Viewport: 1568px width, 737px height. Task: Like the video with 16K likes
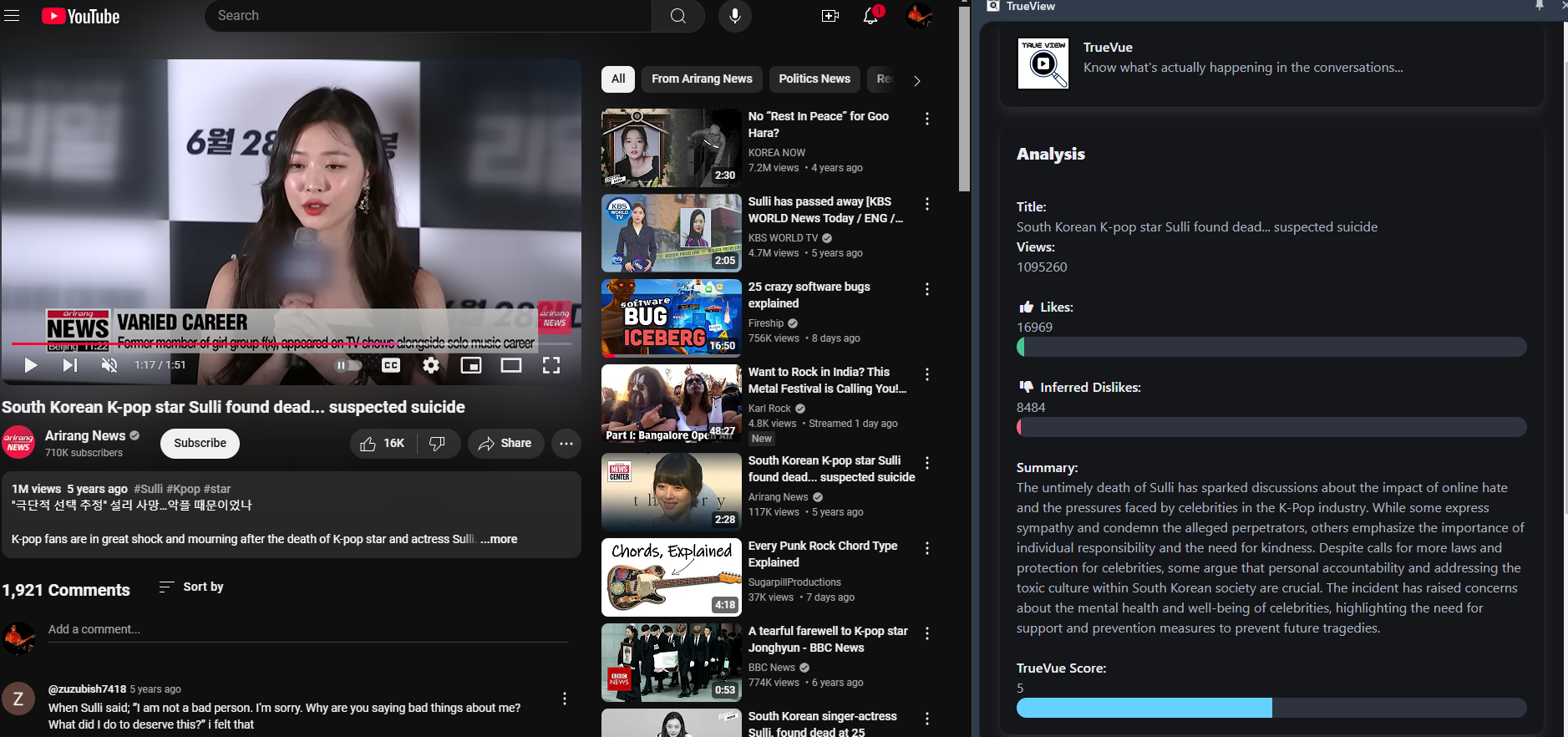383,444
